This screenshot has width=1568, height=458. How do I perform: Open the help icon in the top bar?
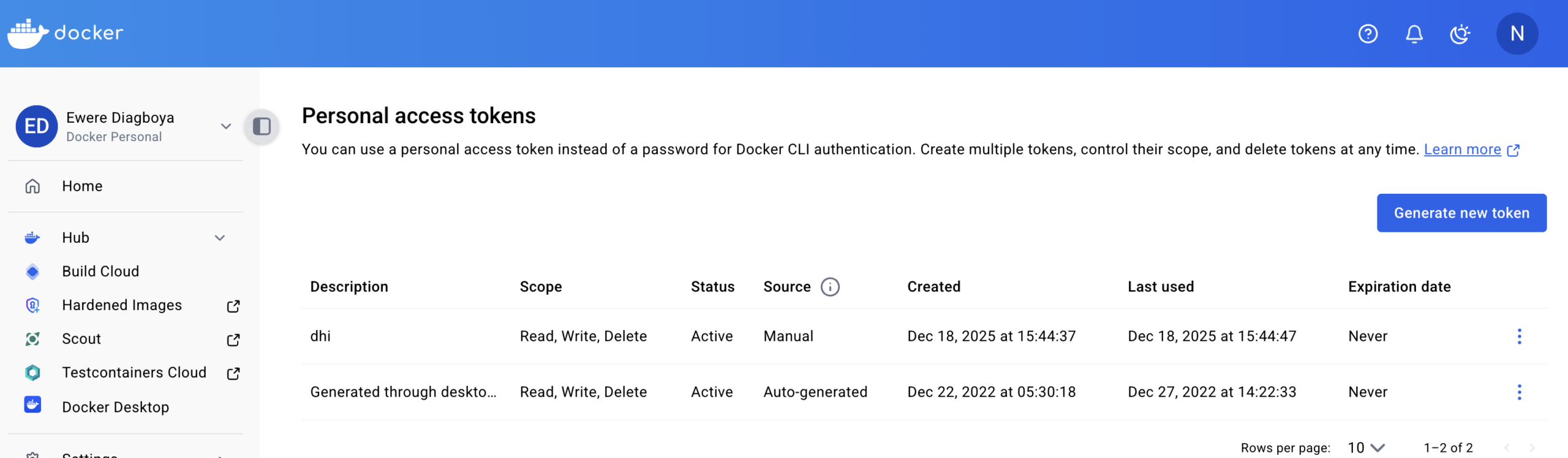(1368, 34)
